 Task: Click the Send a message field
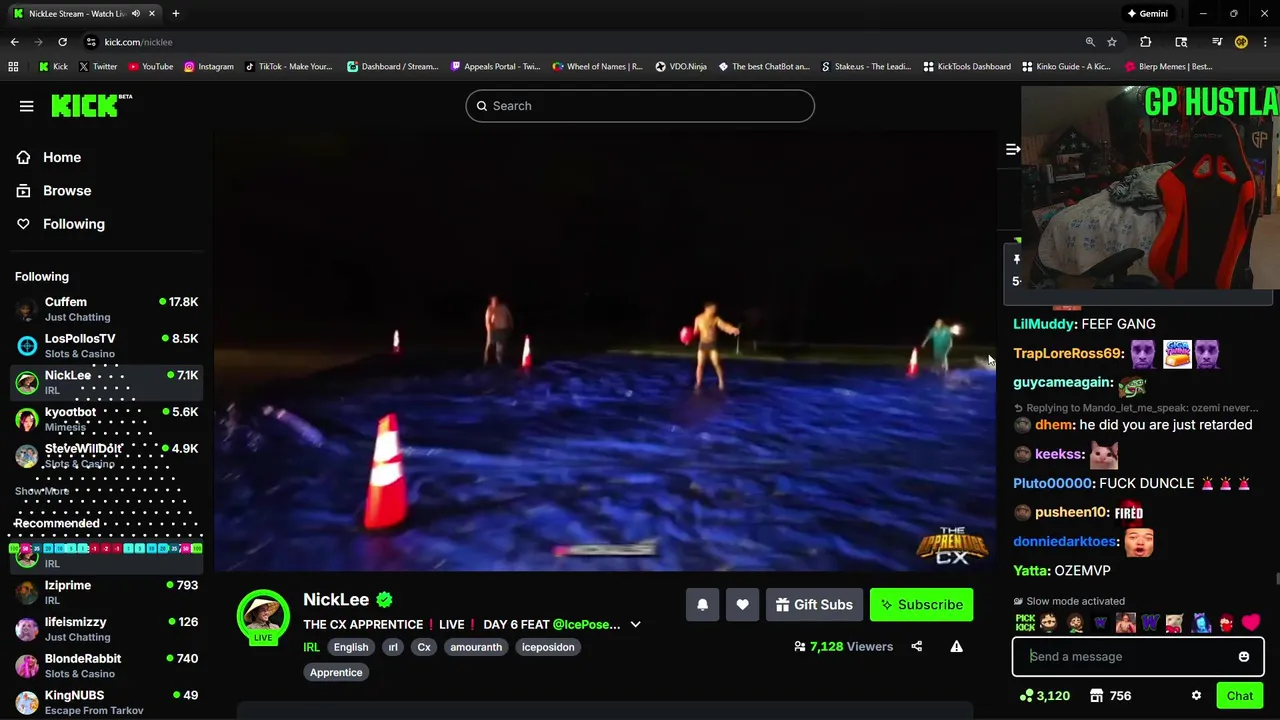click(1138, 657)
